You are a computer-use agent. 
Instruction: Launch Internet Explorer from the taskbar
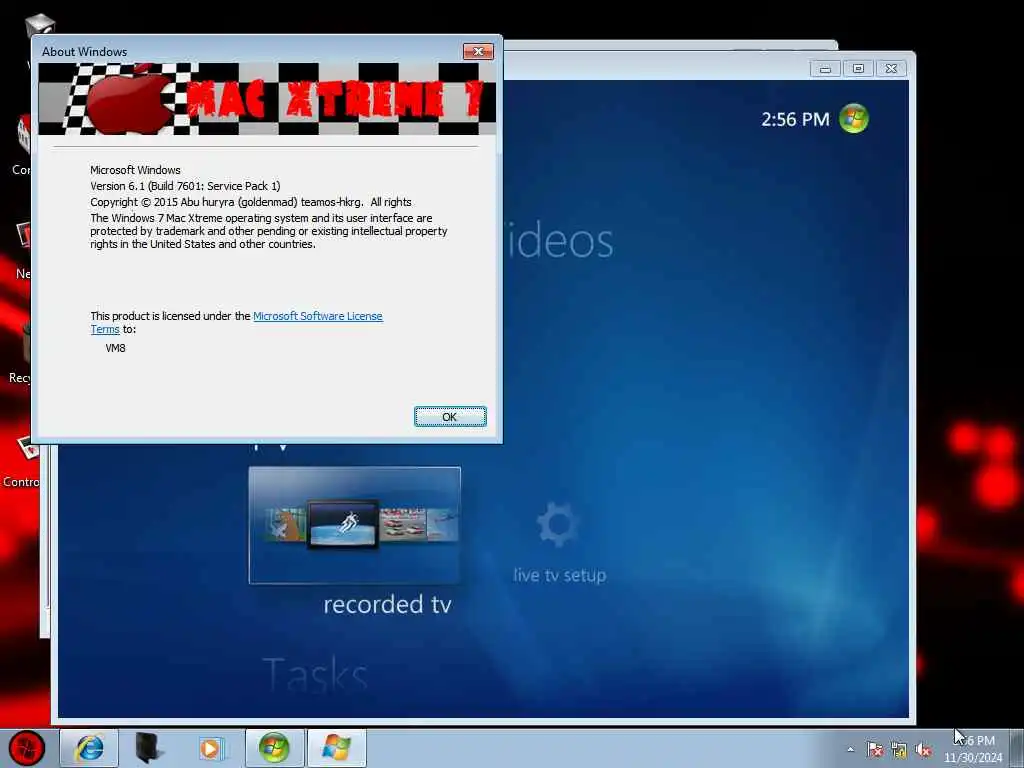coord(89,748)
